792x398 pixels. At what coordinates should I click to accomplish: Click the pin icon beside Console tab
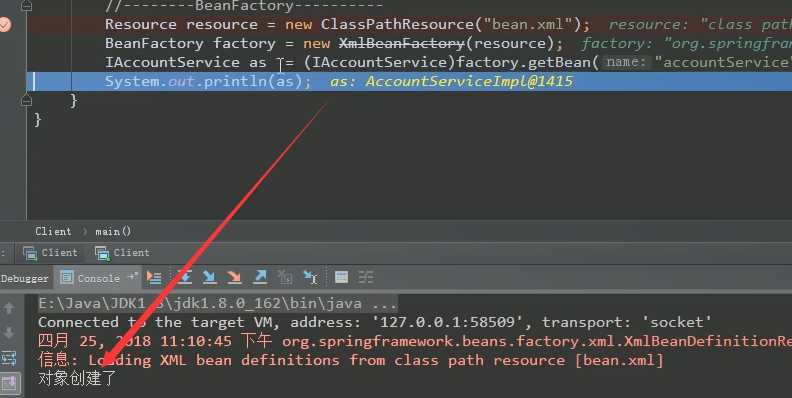[133, 276]
